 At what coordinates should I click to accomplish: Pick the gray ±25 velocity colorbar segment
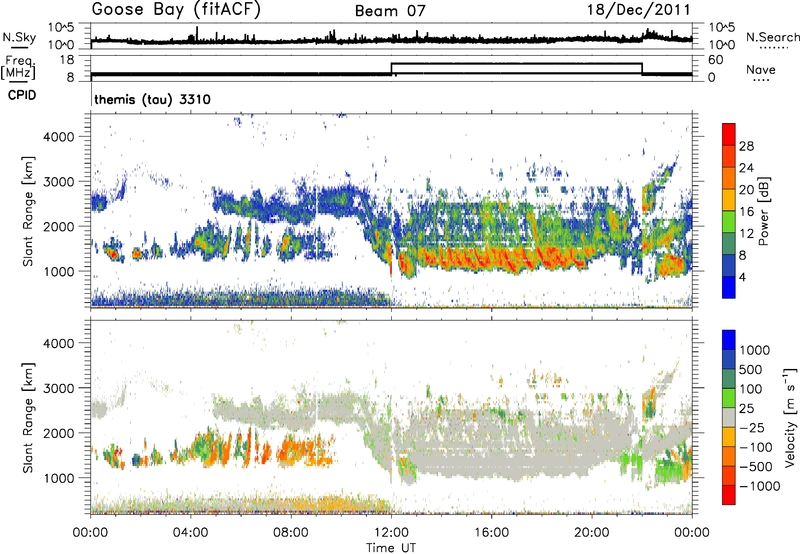coord(729,417)
